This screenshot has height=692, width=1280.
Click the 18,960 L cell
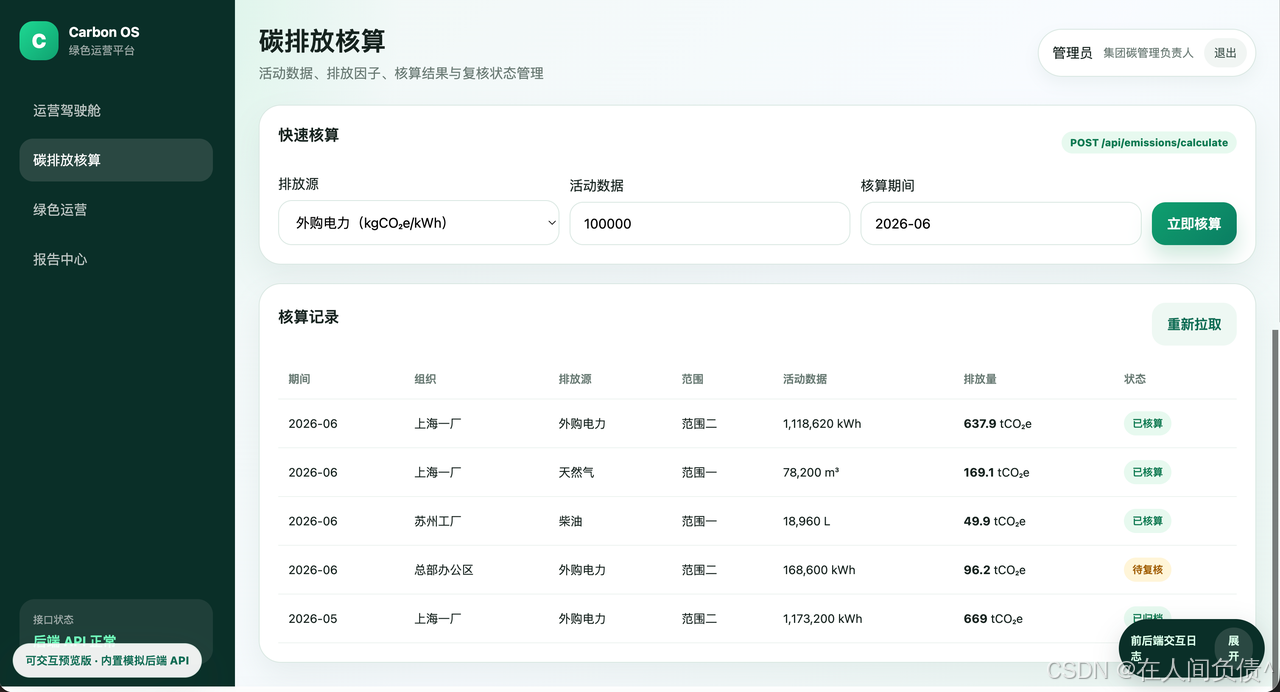pyautogui.click(x=807, y=521)
